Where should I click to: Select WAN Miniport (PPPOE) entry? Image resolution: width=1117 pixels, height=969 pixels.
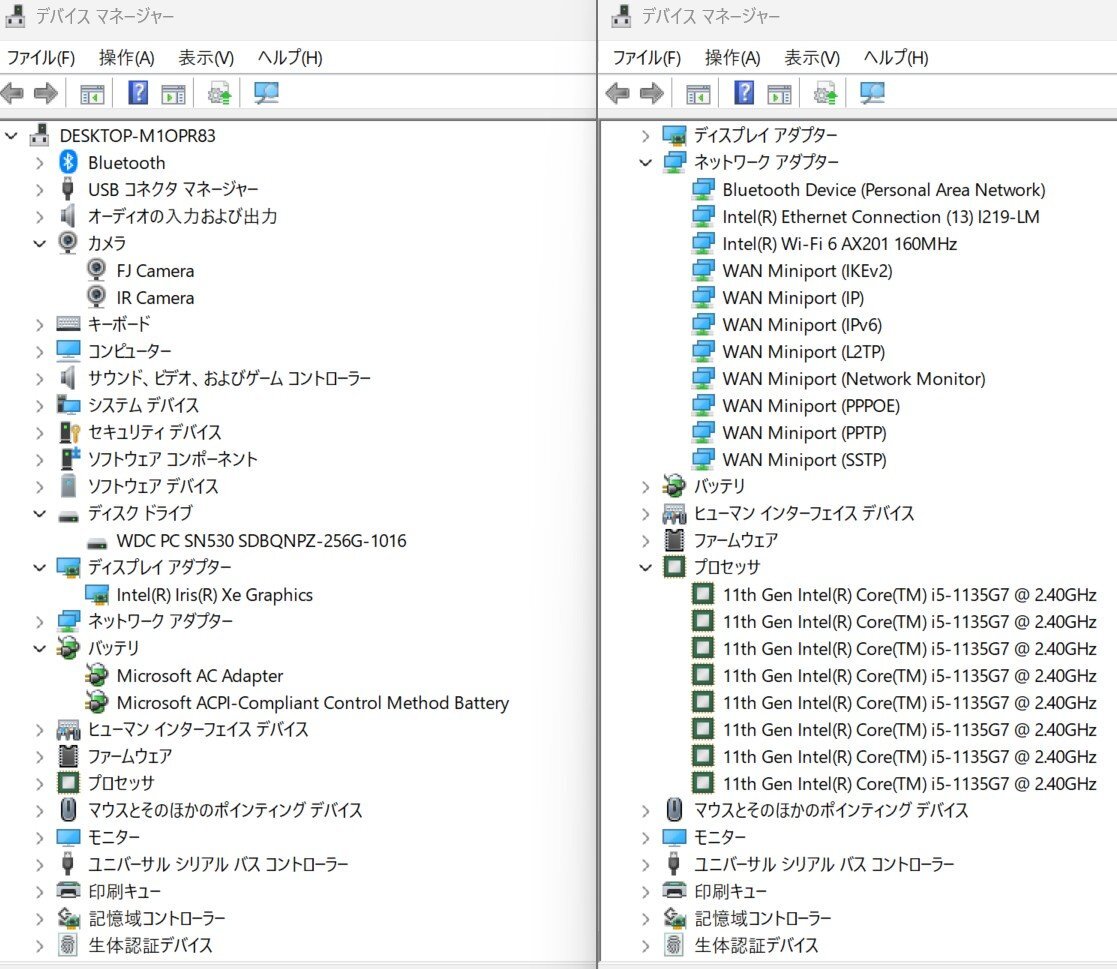pos(810,406)
